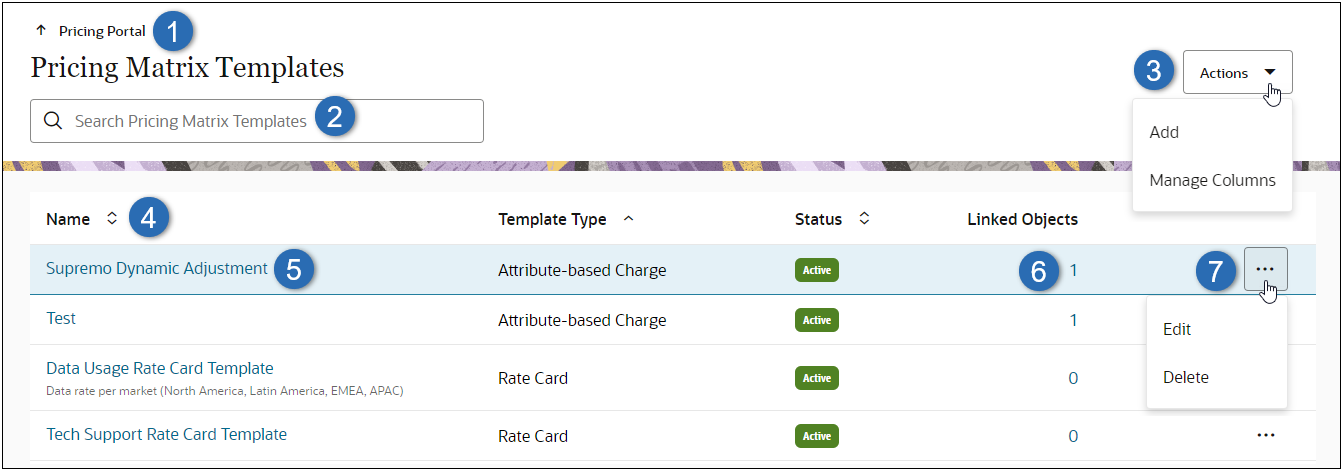Viewport: 1343px width, 471px height.
Task: Go back to the Pricing Portal link
Action: pos(102,31)
